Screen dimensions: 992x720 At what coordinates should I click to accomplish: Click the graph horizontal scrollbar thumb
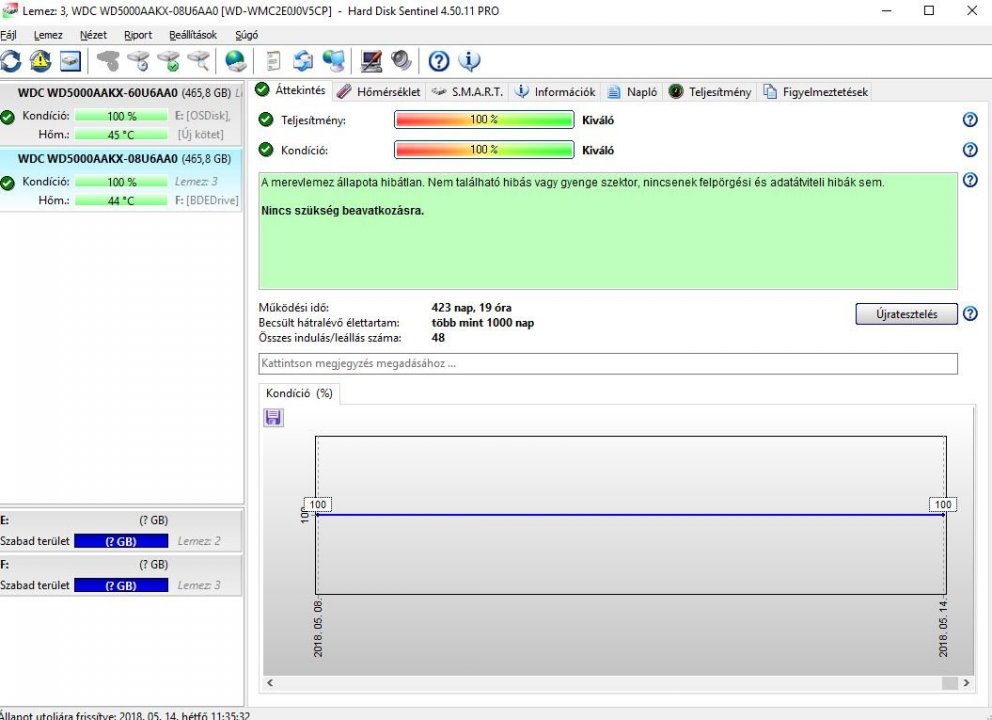point(950,683)
